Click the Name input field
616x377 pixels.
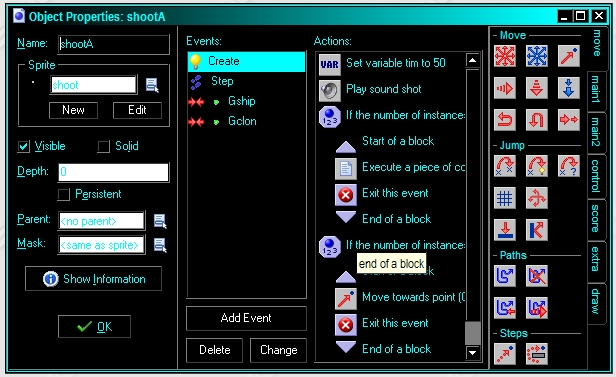pos(114,44)
